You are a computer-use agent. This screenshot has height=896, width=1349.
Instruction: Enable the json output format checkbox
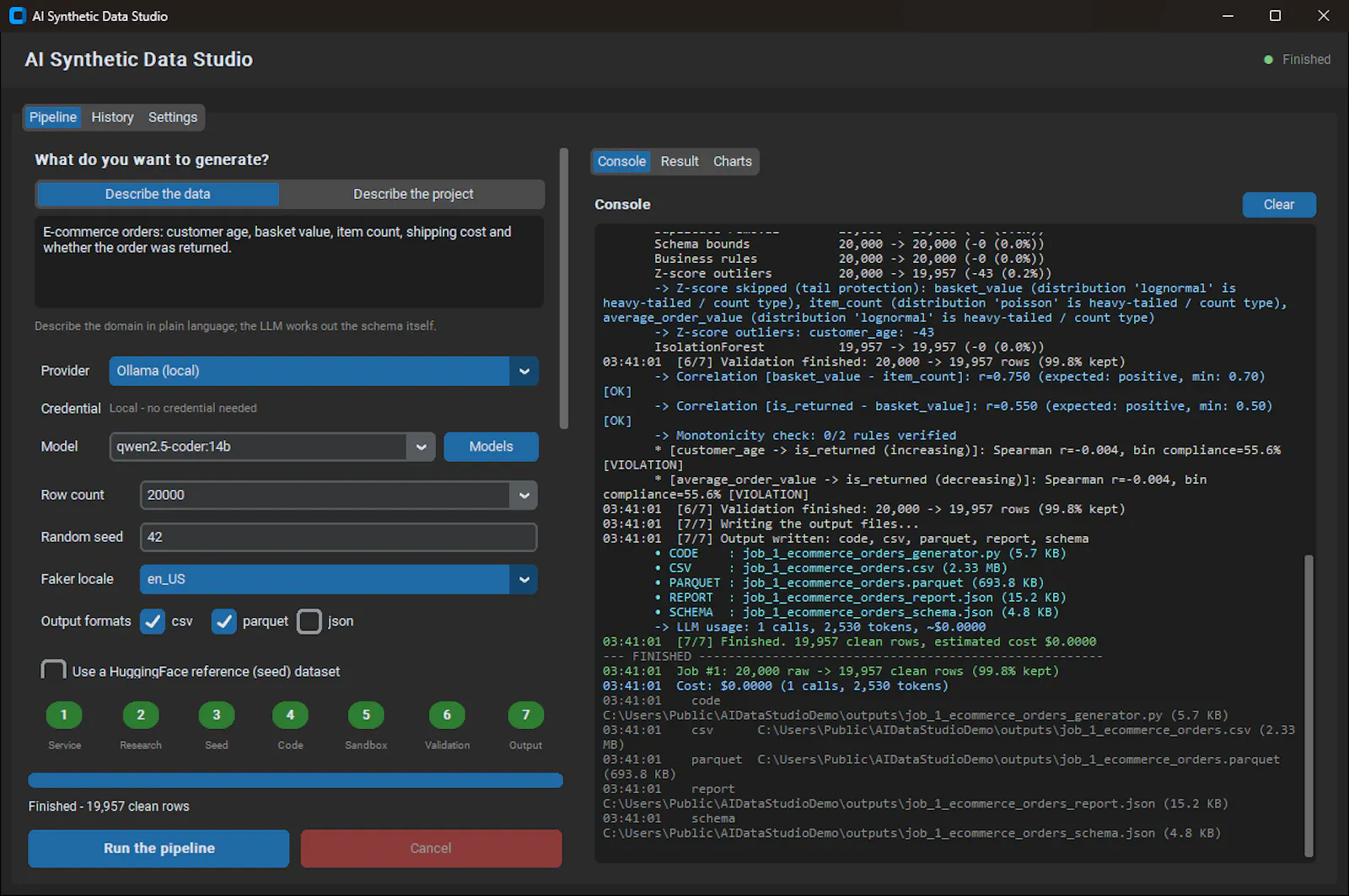[309, 621]
